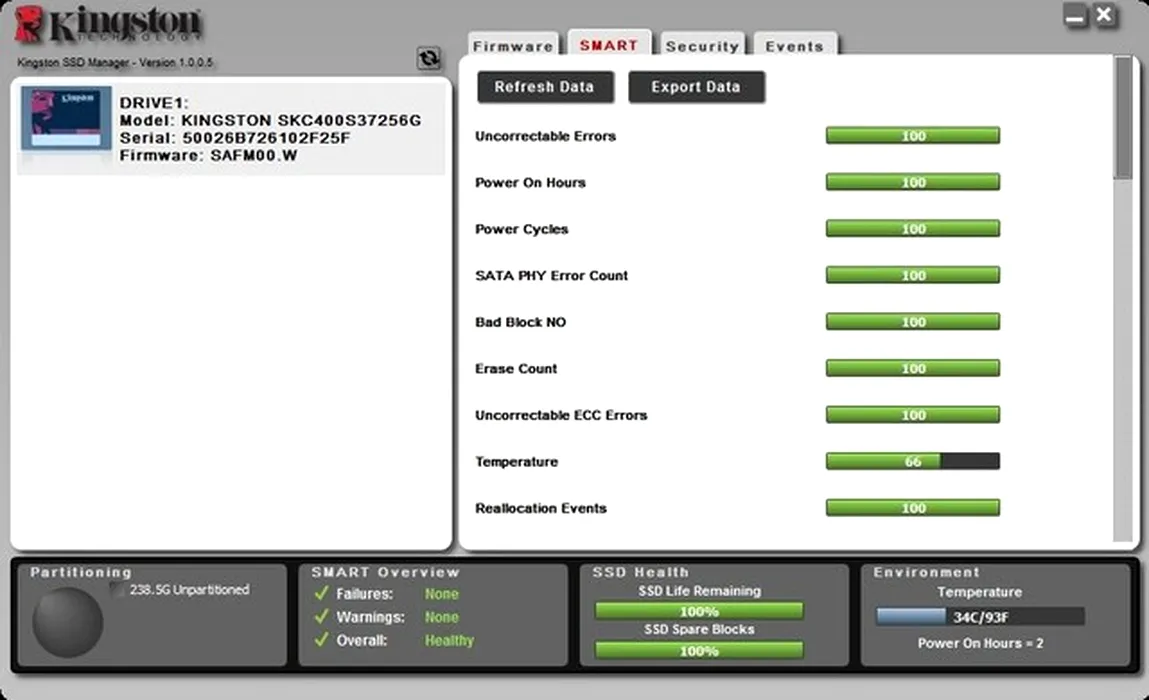This screenshot has height=700, width=1149.
Task: Click the drive list refresh icon
Action: pos(429,58)
